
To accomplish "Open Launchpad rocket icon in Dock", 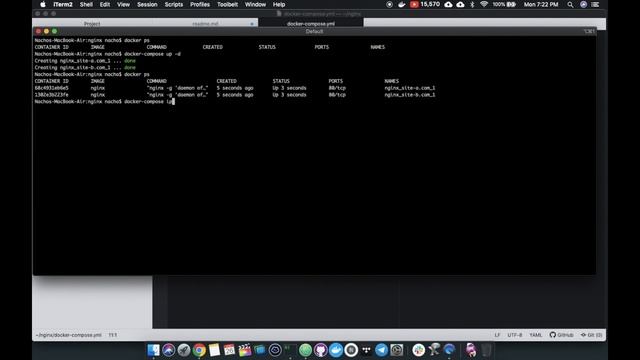I will coord(184,350).
